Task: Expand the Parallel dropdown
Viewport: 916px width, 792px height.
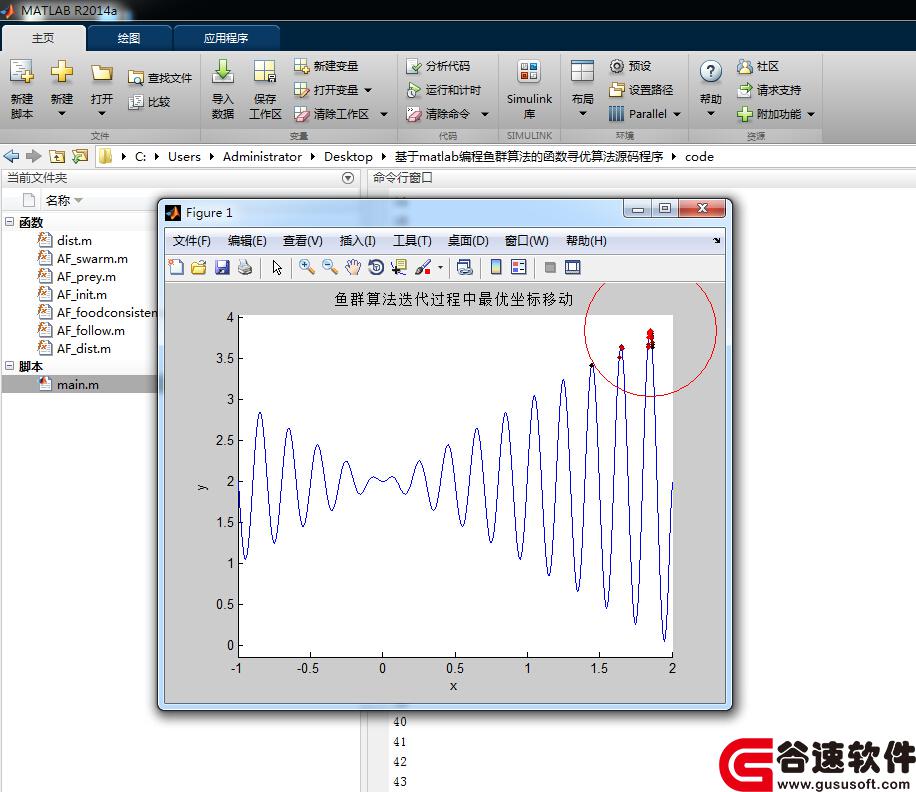Action: (677, 114)
